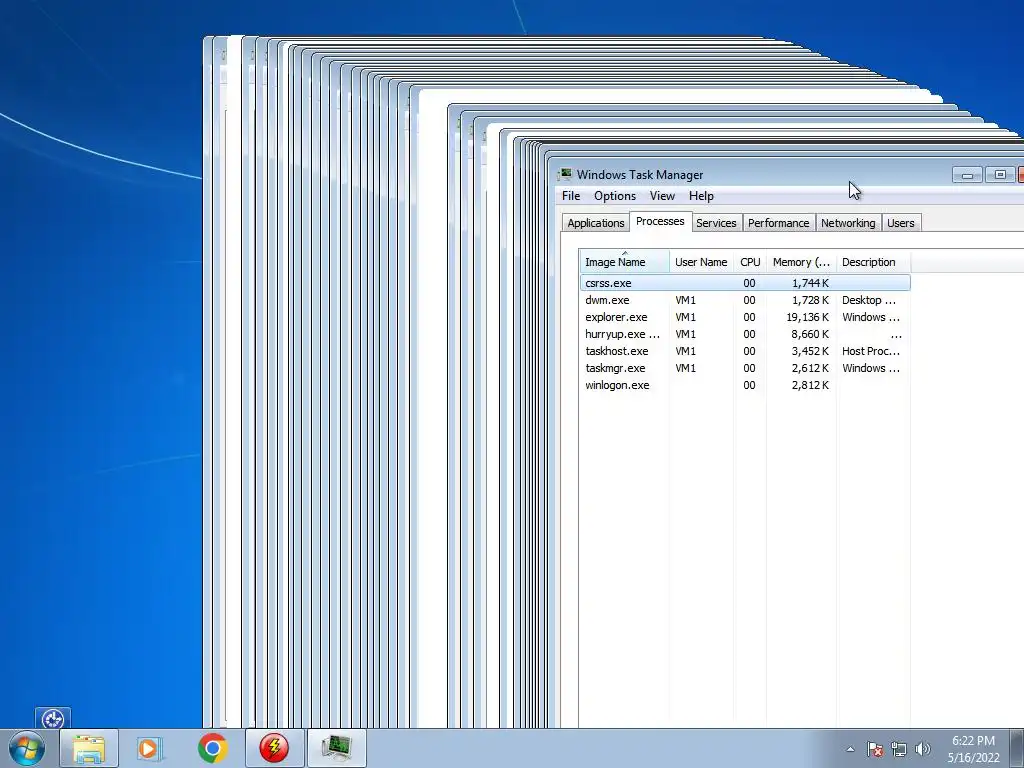Open the File menu in Task Manager
The image size is (1024, 768).
coord(571,196)
